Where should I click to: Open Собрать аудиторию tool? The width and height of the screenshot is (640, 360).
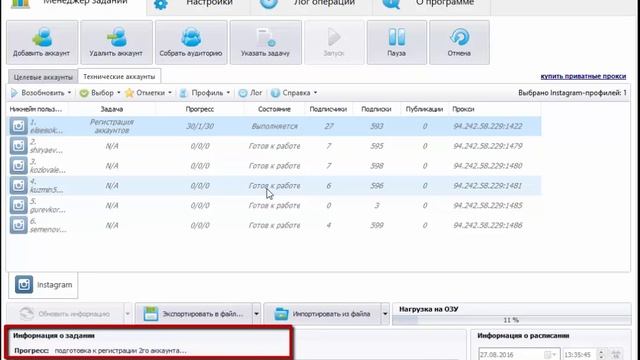(191, 42)
